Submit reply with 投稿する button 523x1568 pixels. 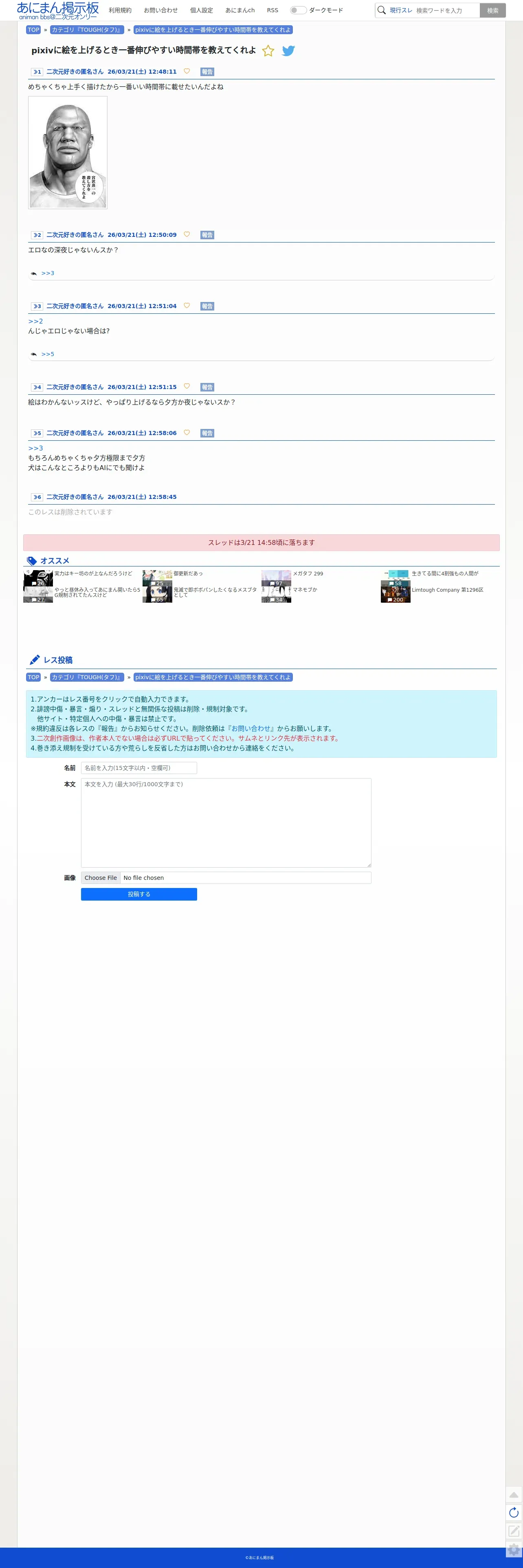click(x=139, y=894)
